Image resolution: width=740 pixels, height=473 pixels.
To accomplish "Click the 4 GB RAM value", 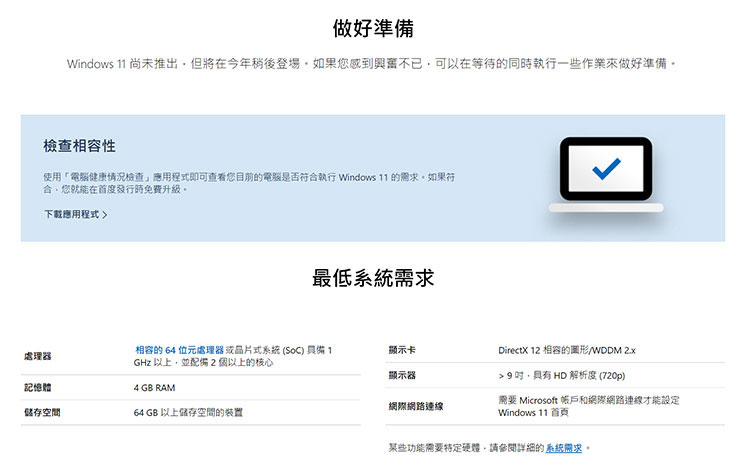I will [x=154, y=388].
